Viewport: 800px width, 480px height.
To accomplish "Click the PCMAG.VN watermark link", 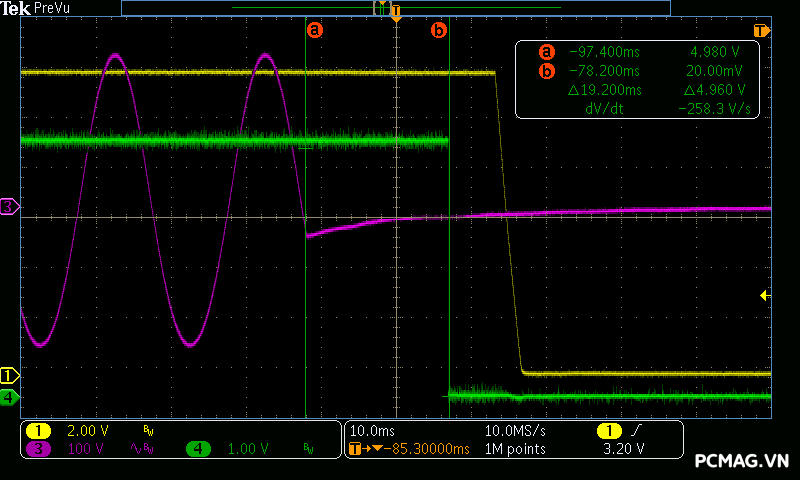I will click(742, 460).
